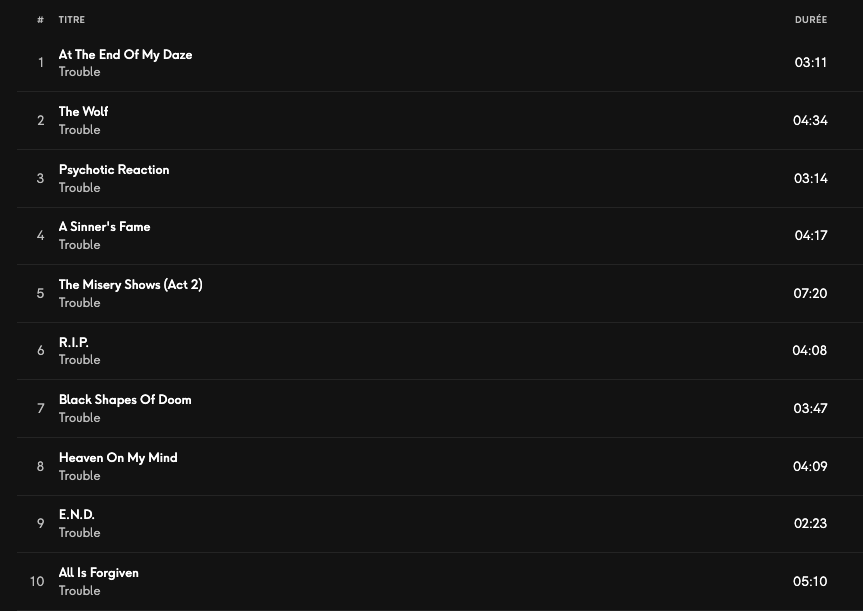Click track number 1 in the list
The width and height of the screenshot is (863, 611).
pyautogui.click(x=41, y=63)
